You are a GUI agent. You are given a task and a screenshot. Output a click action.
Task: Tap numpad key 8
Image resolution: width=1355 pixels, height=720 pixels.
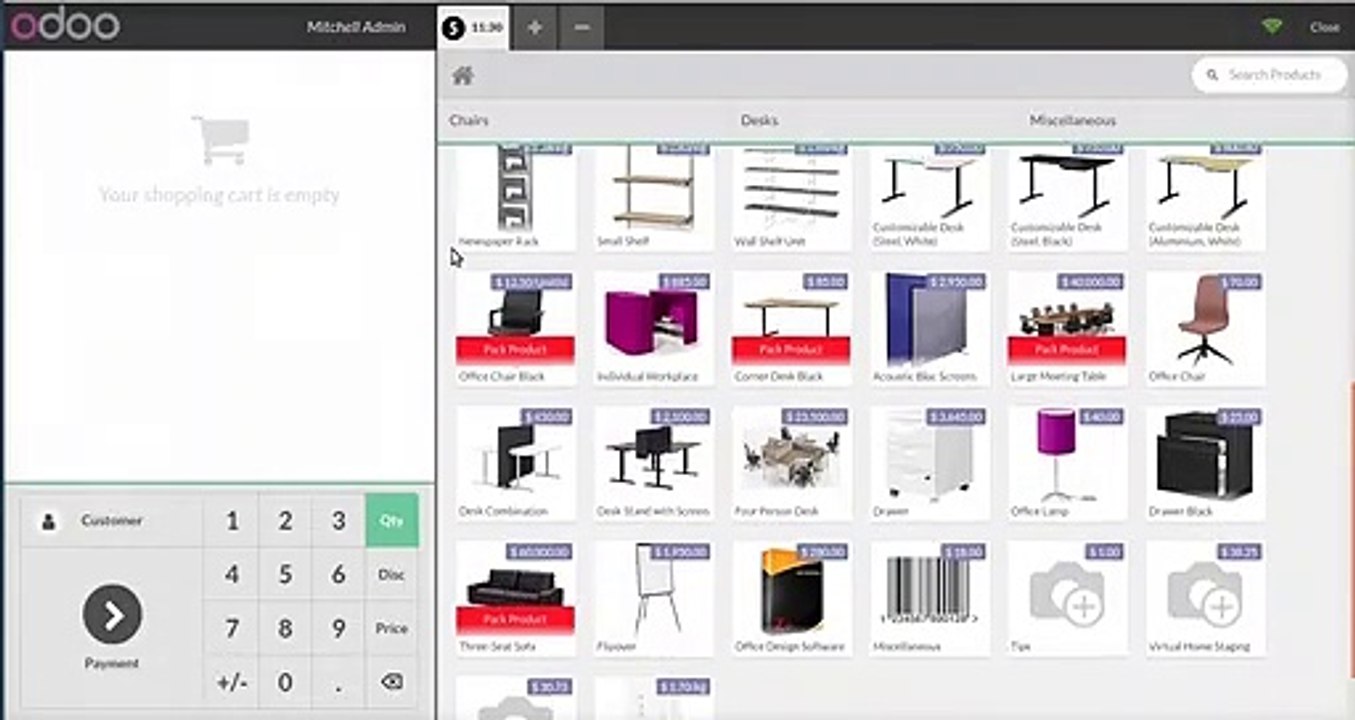(x=285, y=629)
